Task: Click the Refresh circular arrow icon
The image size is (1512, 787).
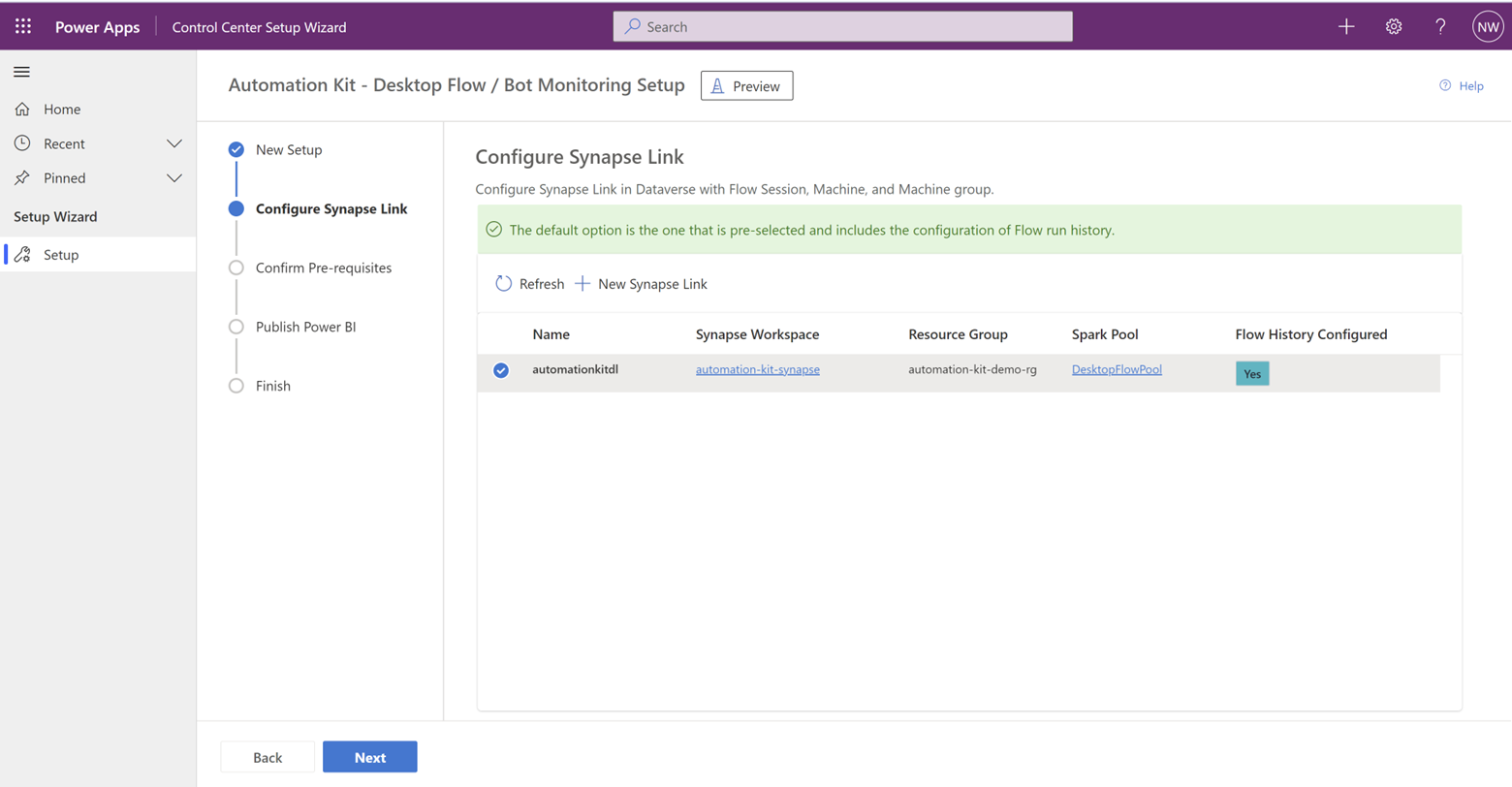Action: (x=503, y=284)
